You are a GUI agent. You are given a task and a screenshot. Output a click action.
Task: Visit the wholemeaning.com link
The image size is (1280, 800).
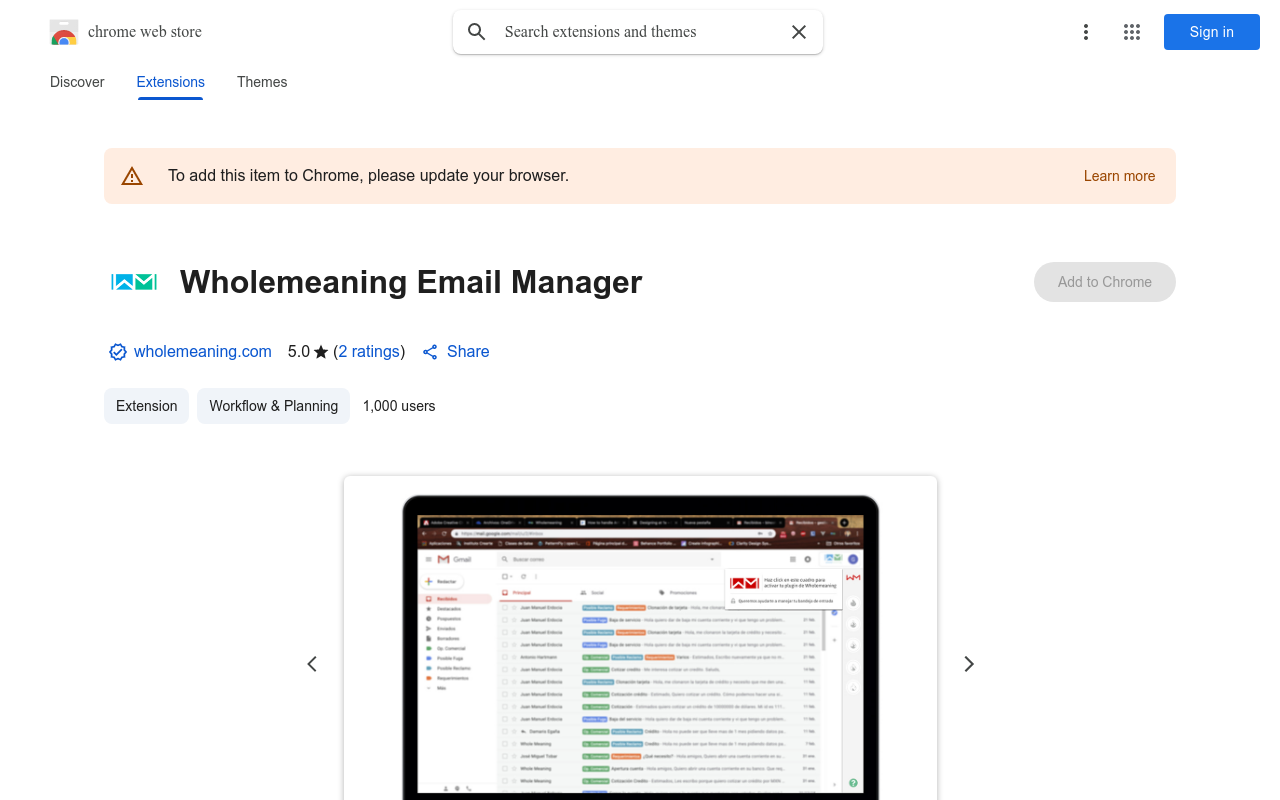point(203,351)
